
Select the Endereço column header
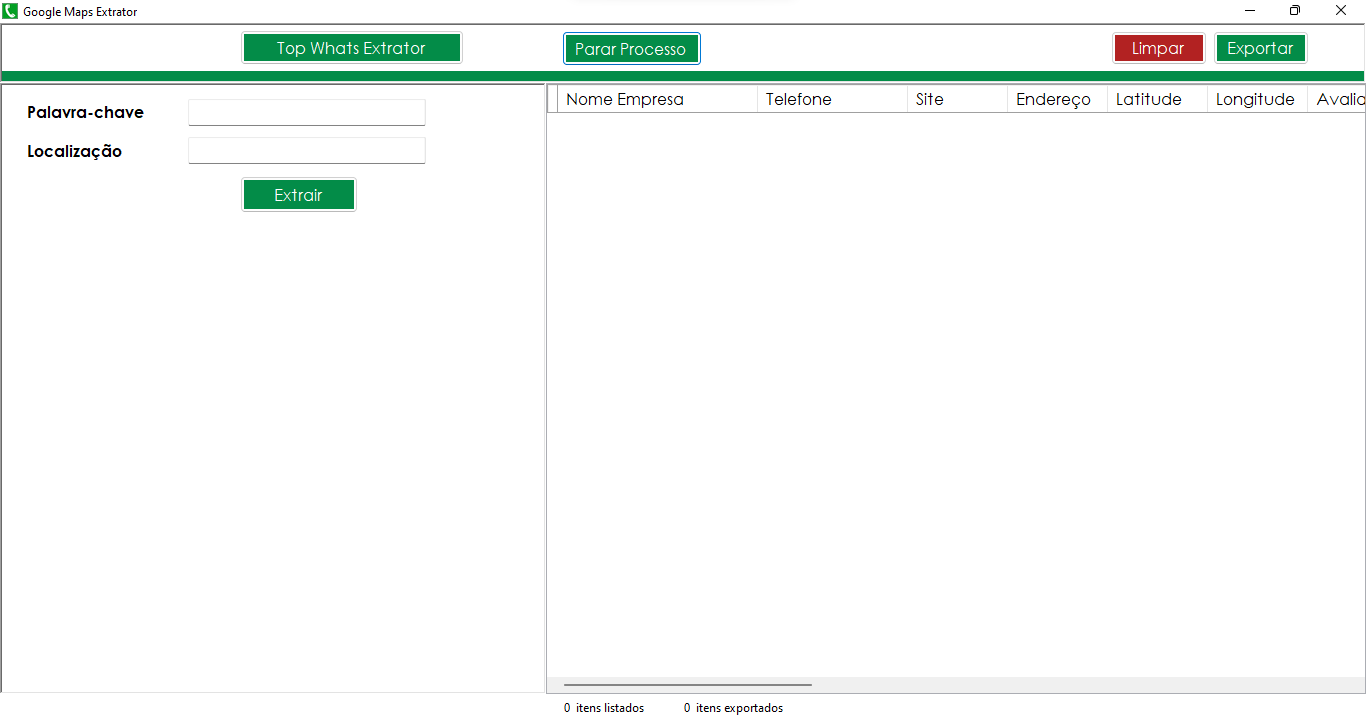tap(1057, 99)
